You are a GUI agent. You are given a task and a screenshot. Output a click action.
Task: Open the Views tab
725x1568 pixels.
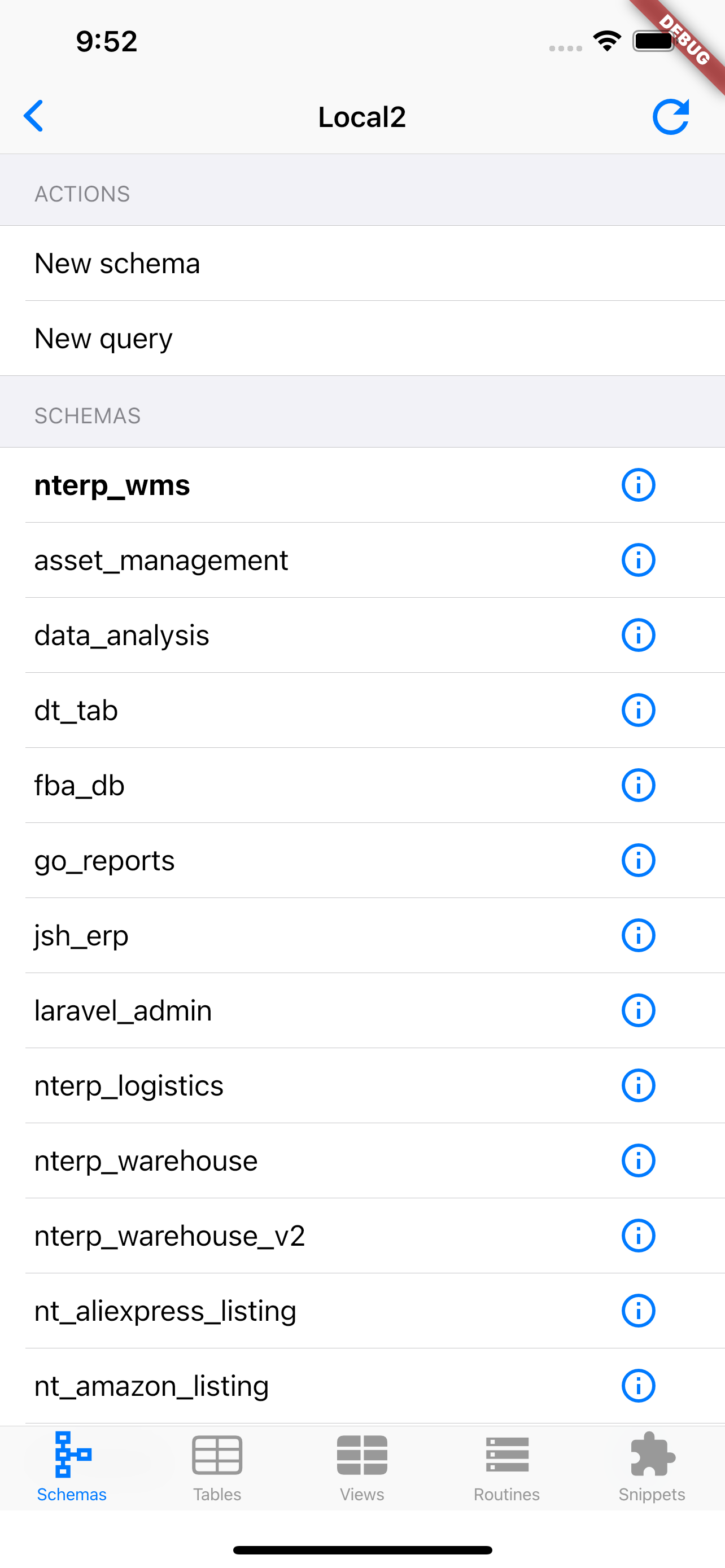click(x=362, y=1468)
